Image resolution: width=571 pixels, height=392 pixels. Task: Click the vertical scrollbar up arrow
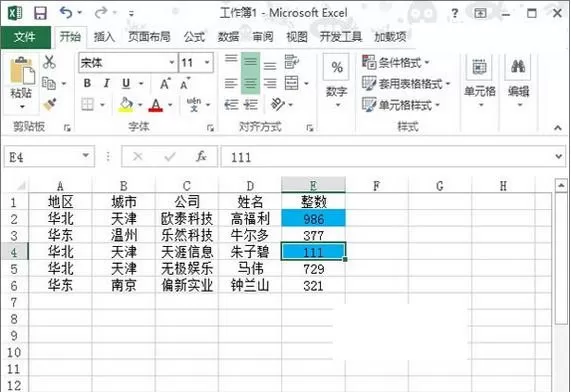[560, 186]
